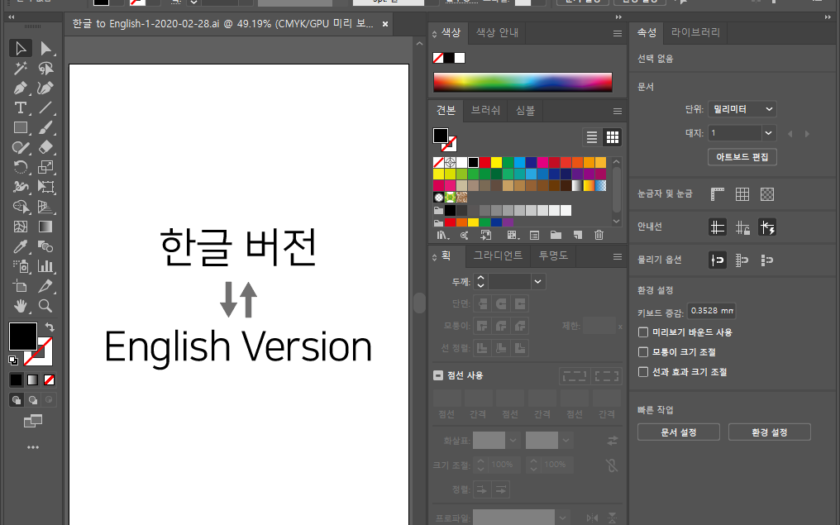Toggle 선과 효과 크기 조절 checkbox
This screenshot has width=840, height=525.
point(643,372)
